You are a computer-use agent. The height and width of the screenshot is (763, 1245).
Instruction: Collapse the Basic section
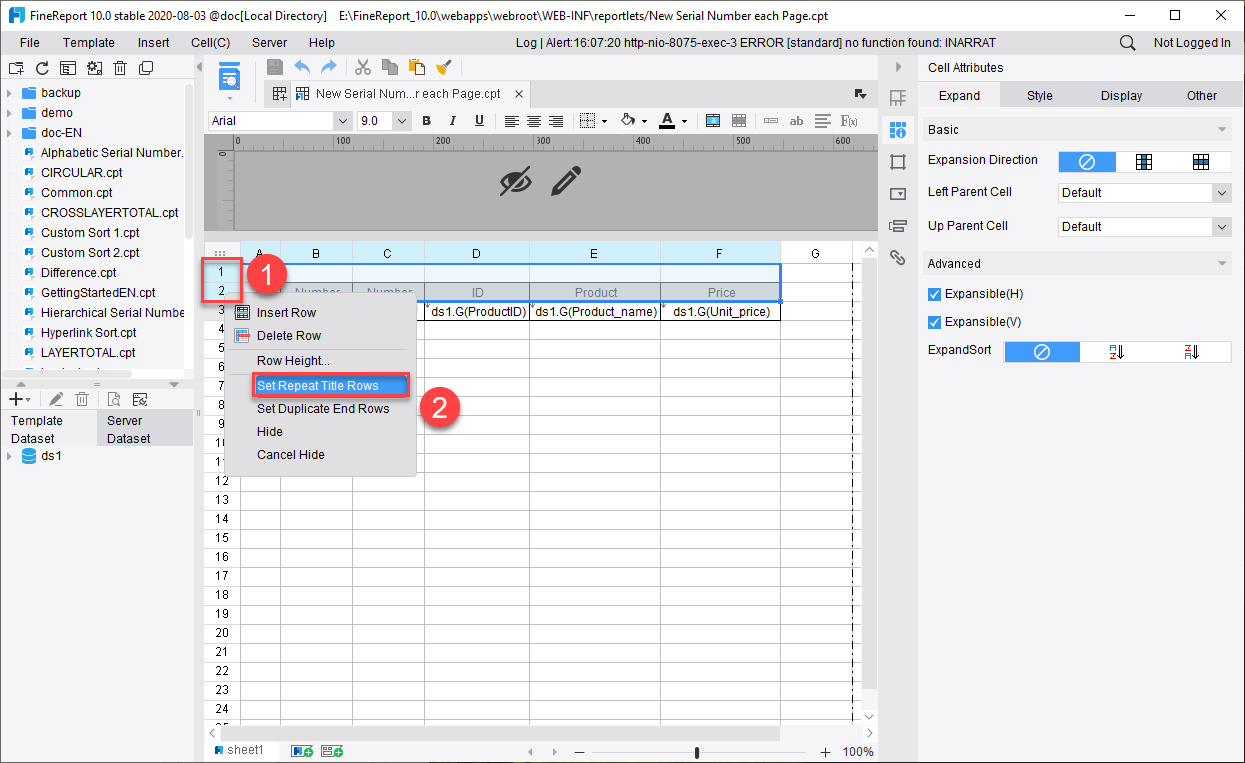(1222, 130)
